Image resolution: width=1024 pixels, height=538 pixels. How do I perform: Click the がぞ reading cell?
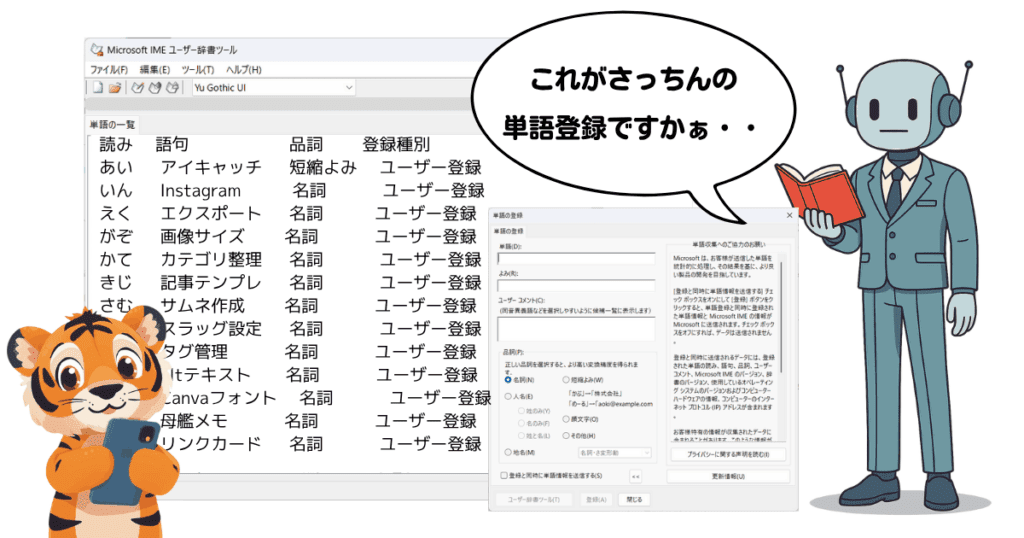(x=116, y=236)
